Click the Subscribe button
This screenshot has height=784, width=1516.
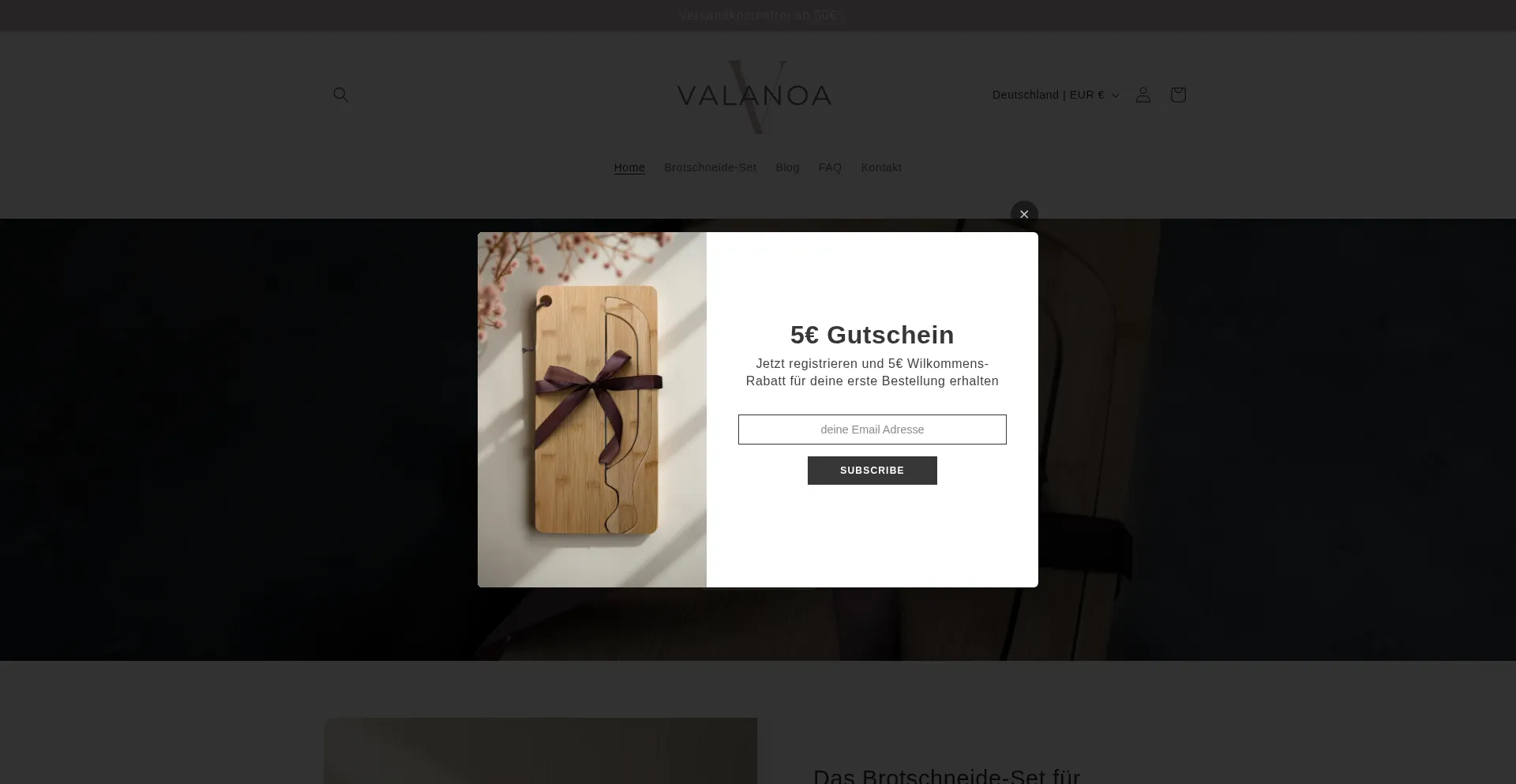872,471
